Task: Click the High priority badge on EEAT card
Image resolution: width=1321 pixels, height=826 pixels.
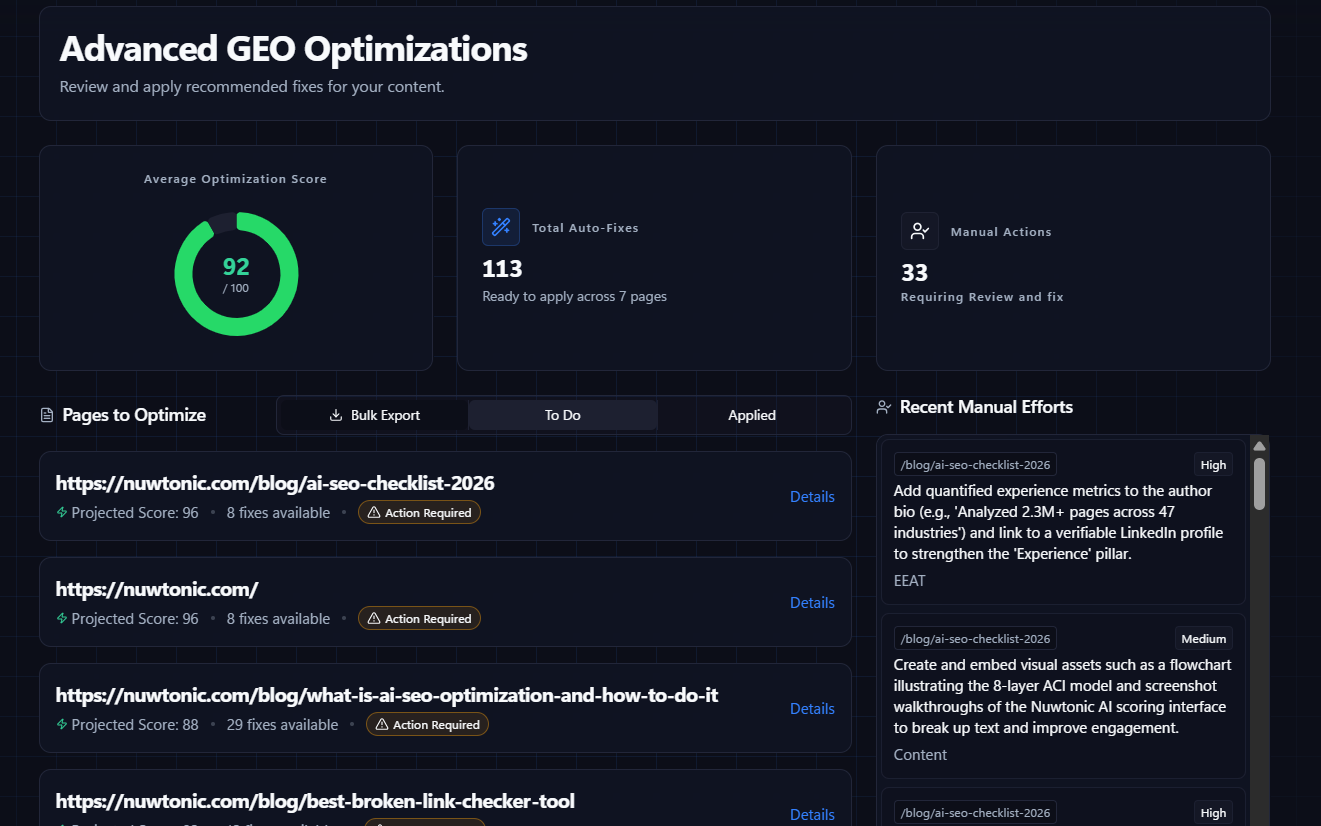Action: pyautogui.click(x=1213, y=465)
